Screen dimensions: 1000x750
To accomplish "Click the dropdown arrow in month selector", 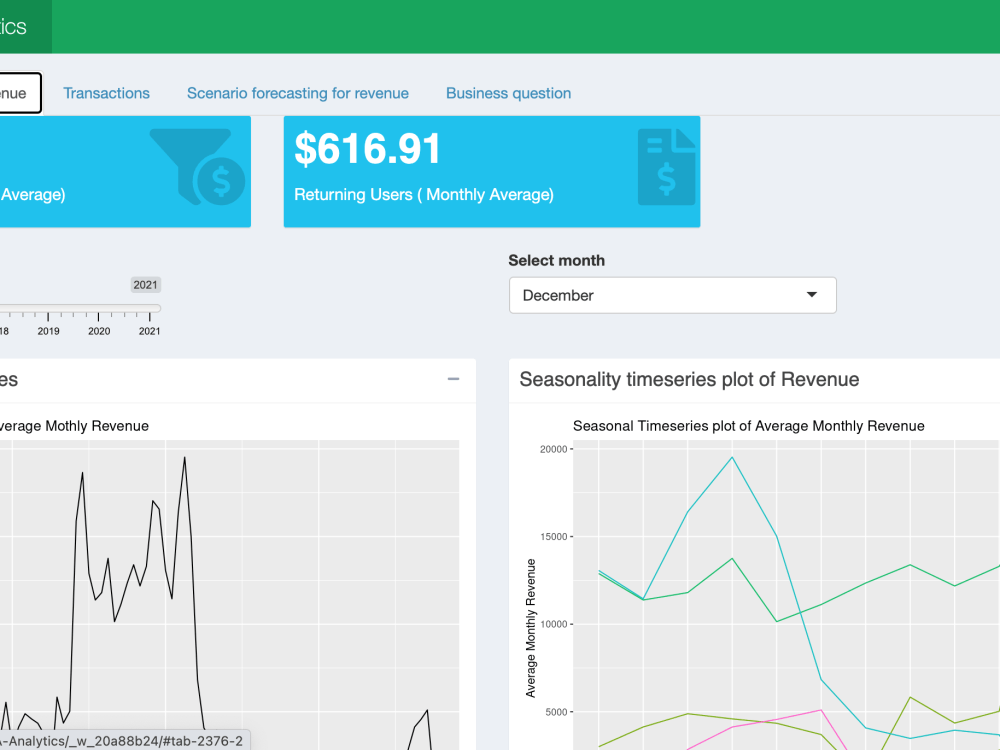I will (811, 295).
